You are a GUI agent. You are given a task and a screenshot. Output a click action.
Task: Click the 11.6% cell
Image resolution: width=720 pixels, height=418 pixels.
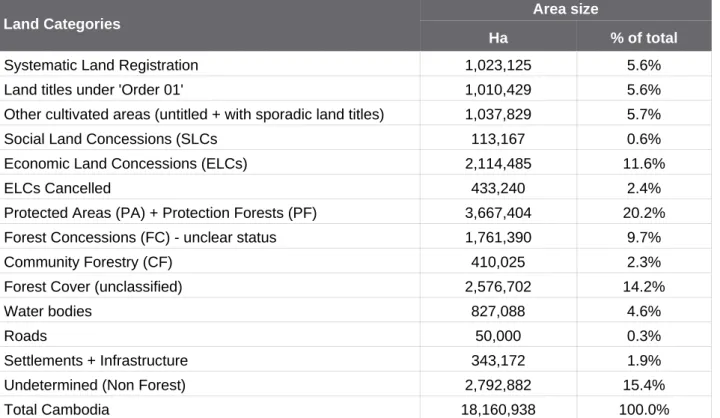pyautogui.click(x=644, y=164)
